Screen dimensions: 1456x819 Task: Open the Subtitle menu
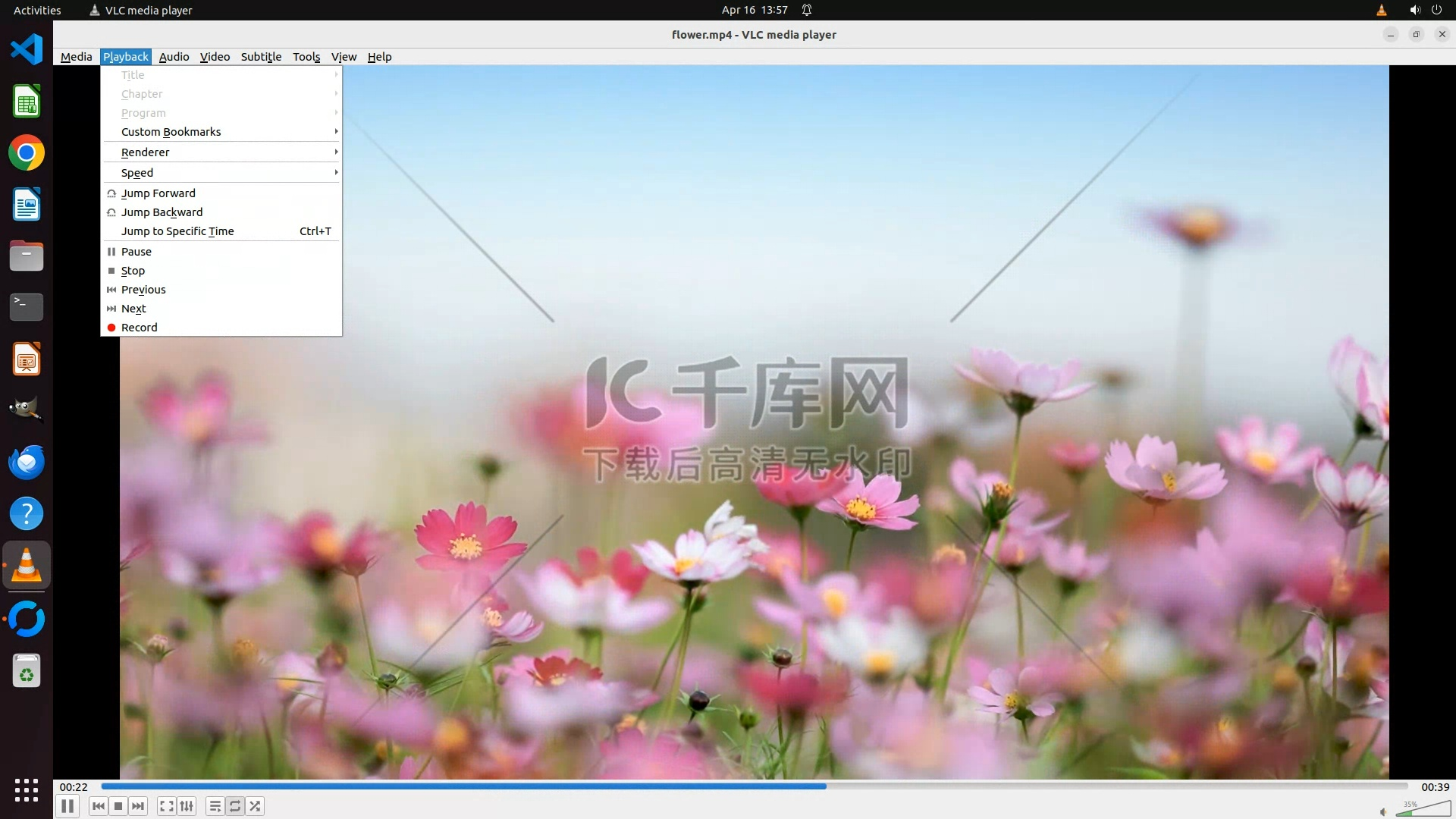[261, 57]
